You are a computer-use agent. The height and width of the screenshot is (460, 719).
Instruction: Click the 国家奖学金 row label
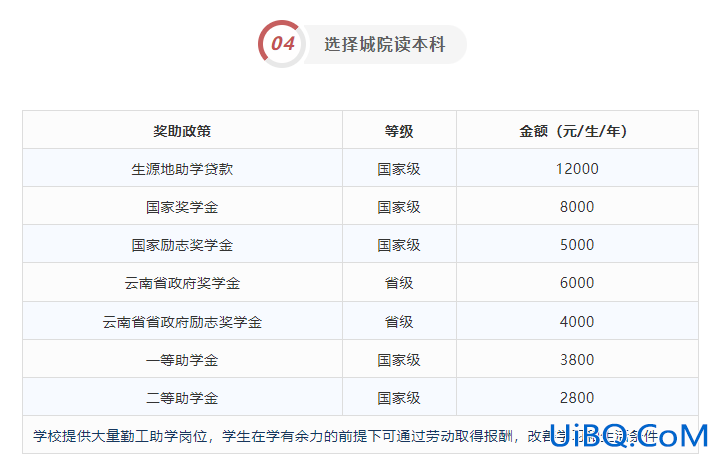point(182,207)
